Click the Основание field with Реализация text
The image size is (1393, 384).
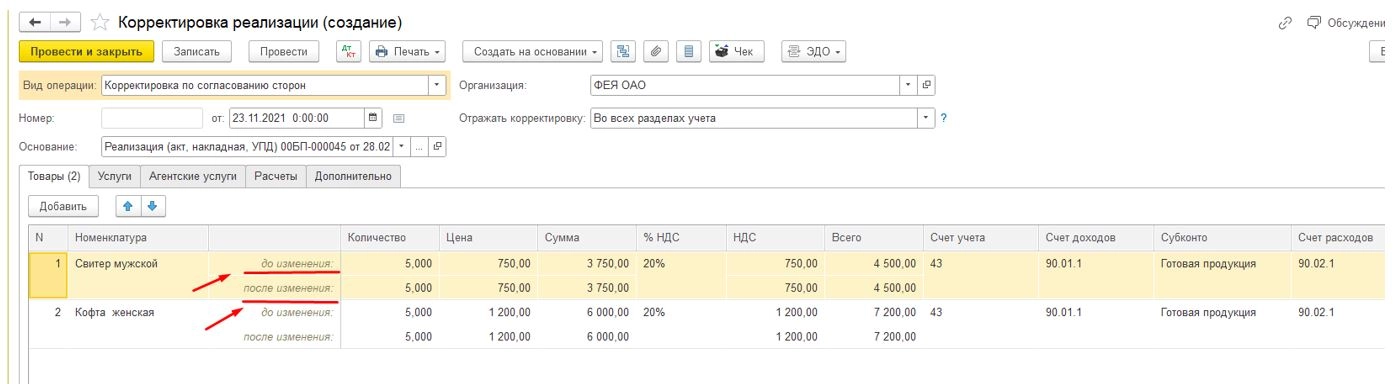click(248, 146)
